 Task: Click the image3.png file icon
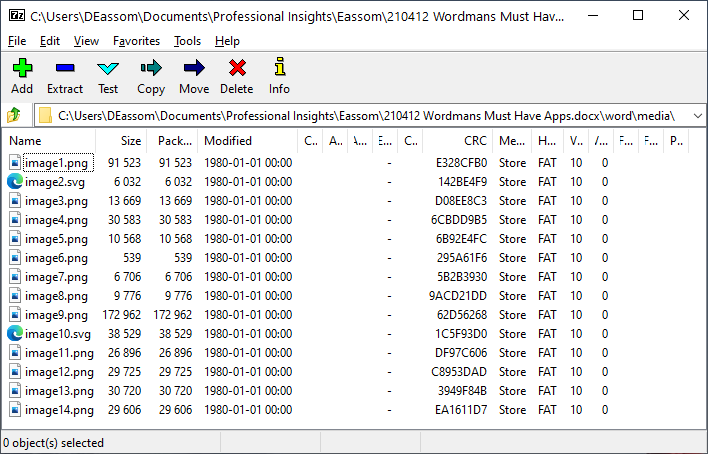pyautogui.click(x=15, y=201)
